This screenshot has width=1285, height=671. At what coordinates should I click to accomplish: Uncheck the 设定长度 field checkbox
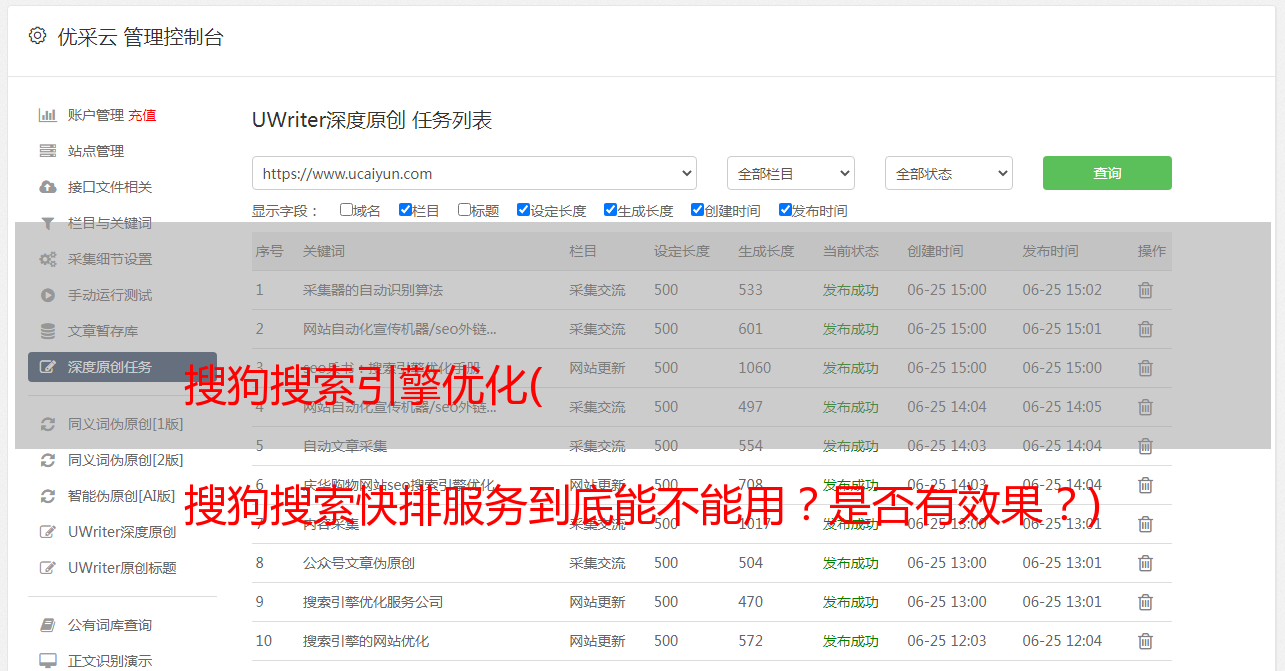coord(523,210)
